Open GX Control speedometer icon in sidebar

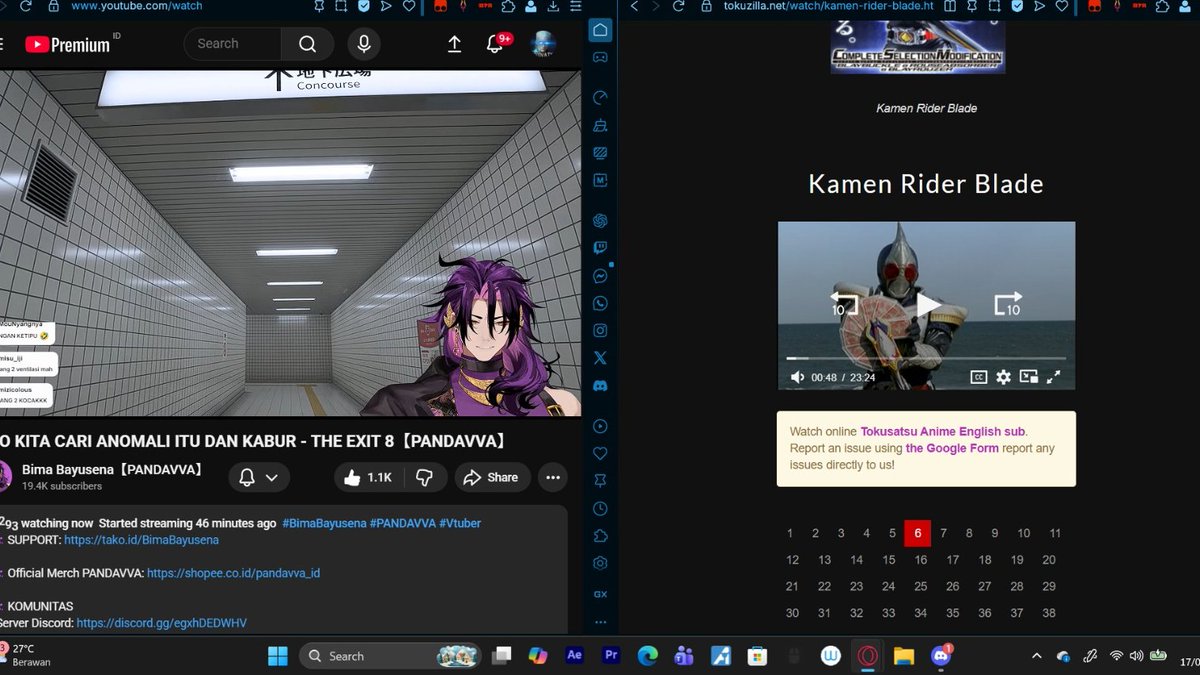(x=600, y=97)
